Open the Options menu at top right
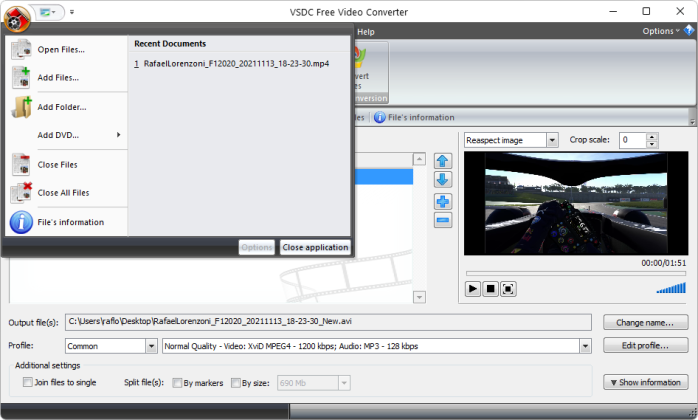Screen dimensions: 698x420 (661, 31)
